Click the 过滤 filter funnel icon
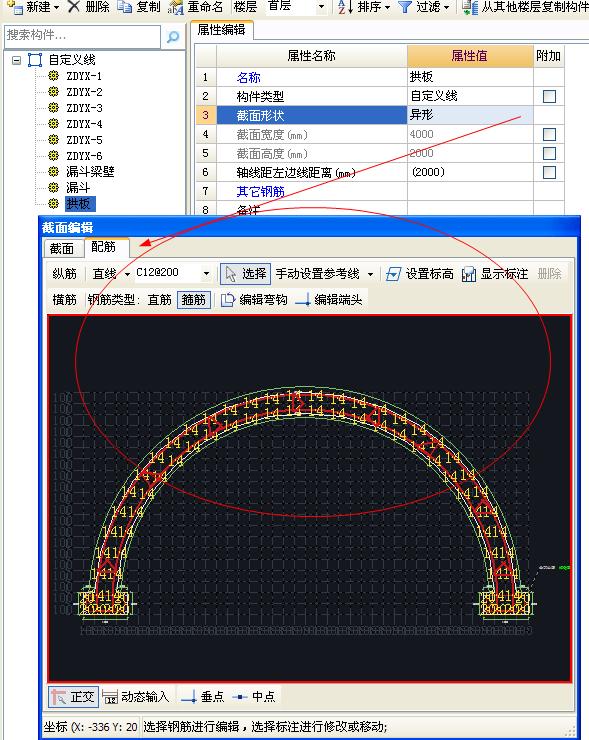This screenshot has width=589, height=740. (x=405, y=7)
